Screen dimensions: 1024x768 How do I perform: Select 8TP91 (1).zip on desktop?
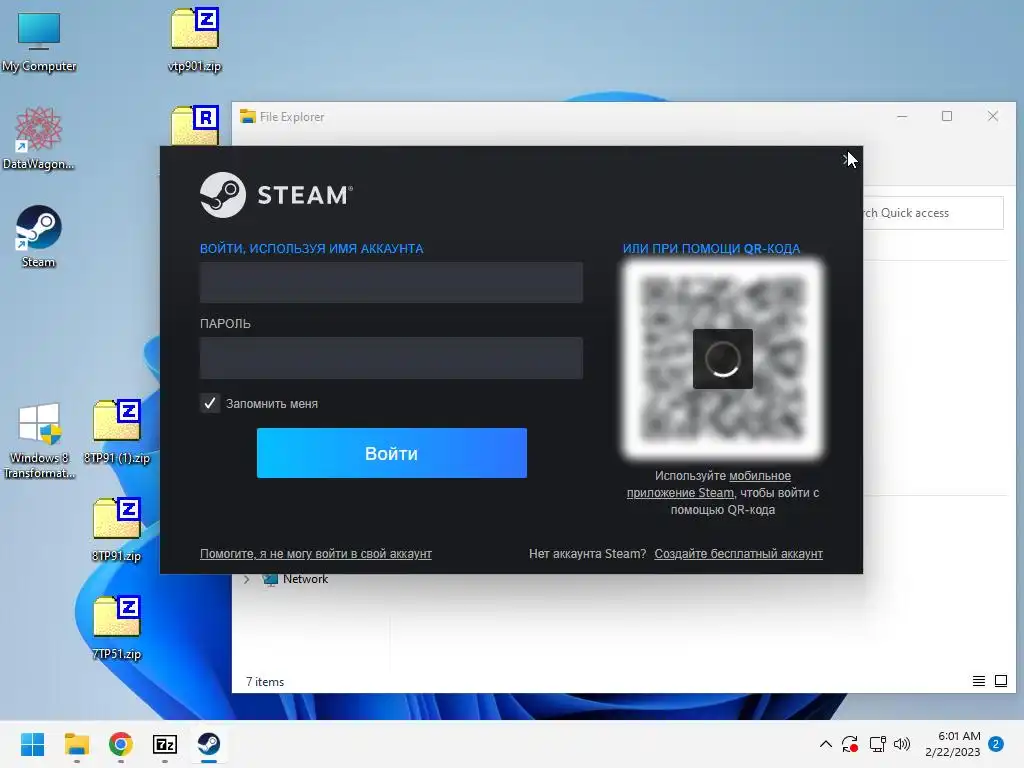(x=117, y=431)
